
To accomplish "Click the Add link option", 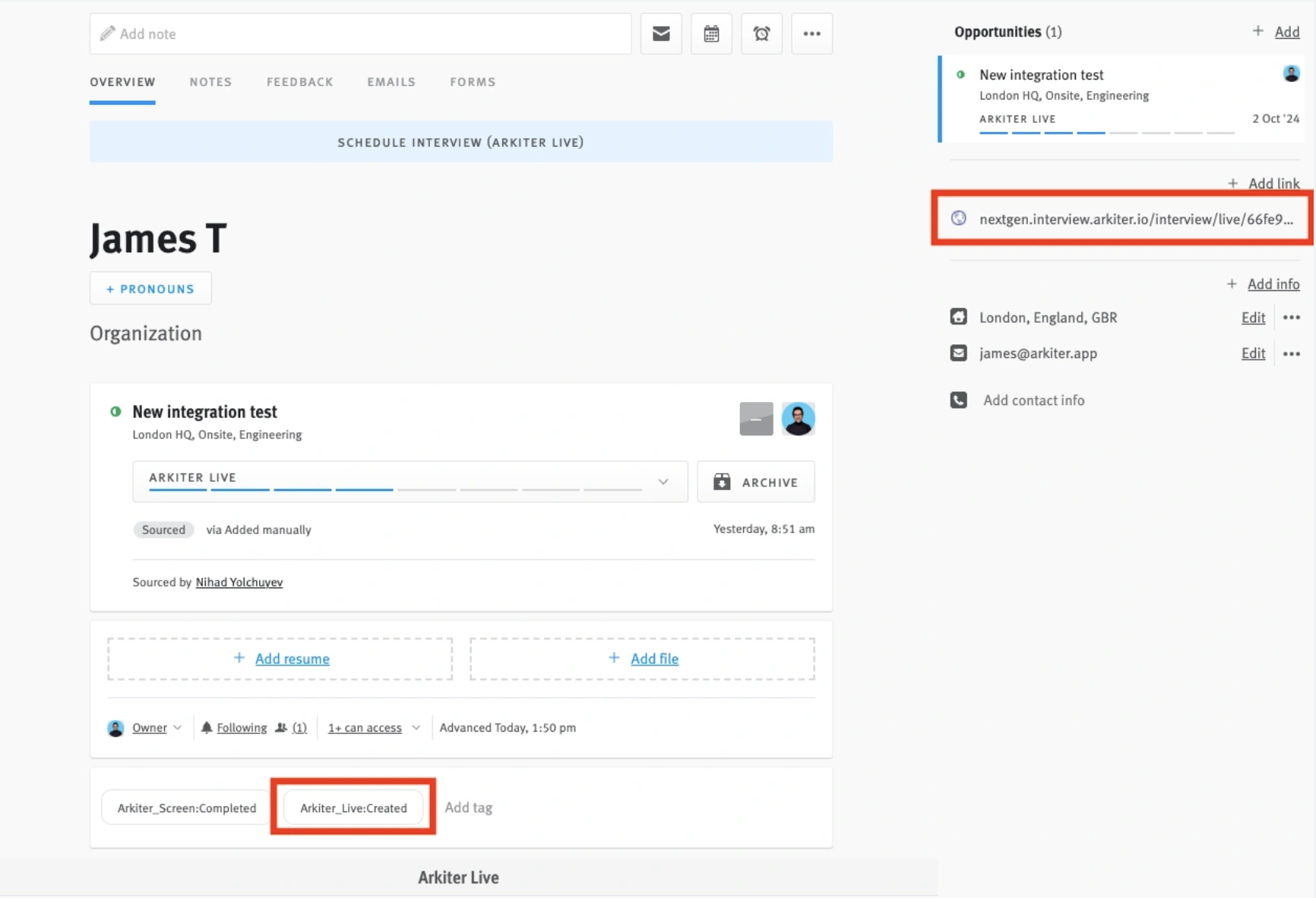I will click(x=1273, y=183).
